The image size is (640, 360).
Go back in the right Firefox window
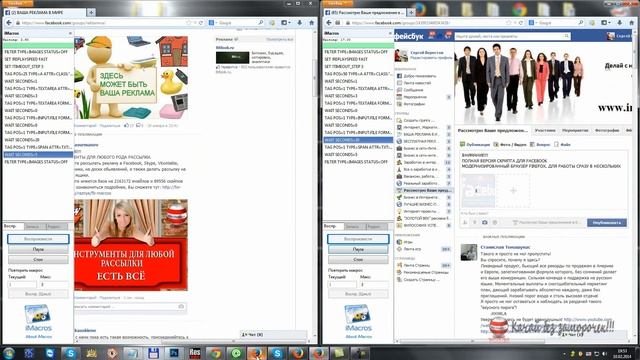coord(329,23)
